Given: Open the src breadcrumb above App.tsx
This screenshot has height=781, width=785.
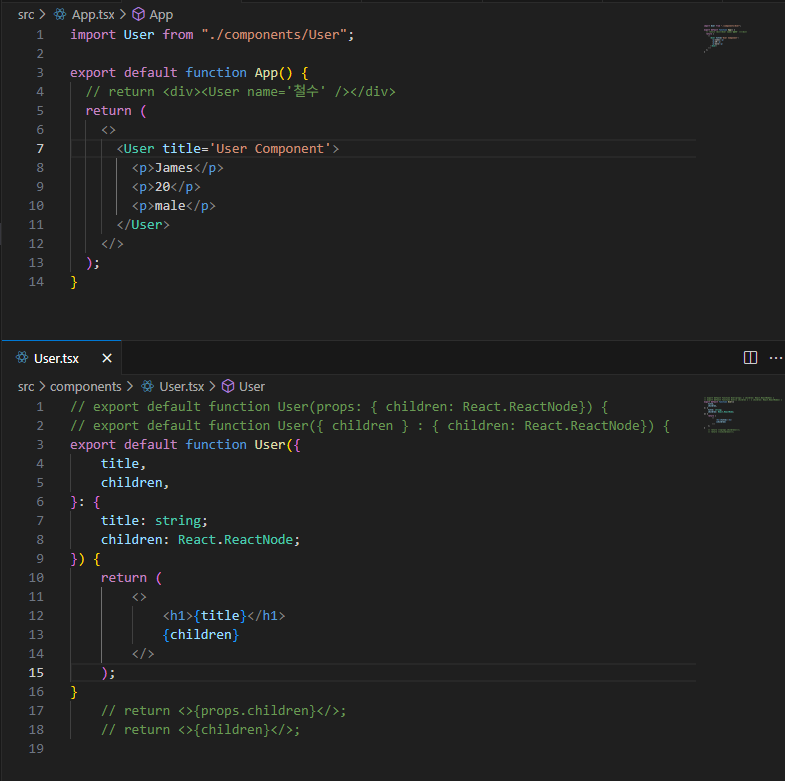Looking at the screenshot, I should coord(26,15).
